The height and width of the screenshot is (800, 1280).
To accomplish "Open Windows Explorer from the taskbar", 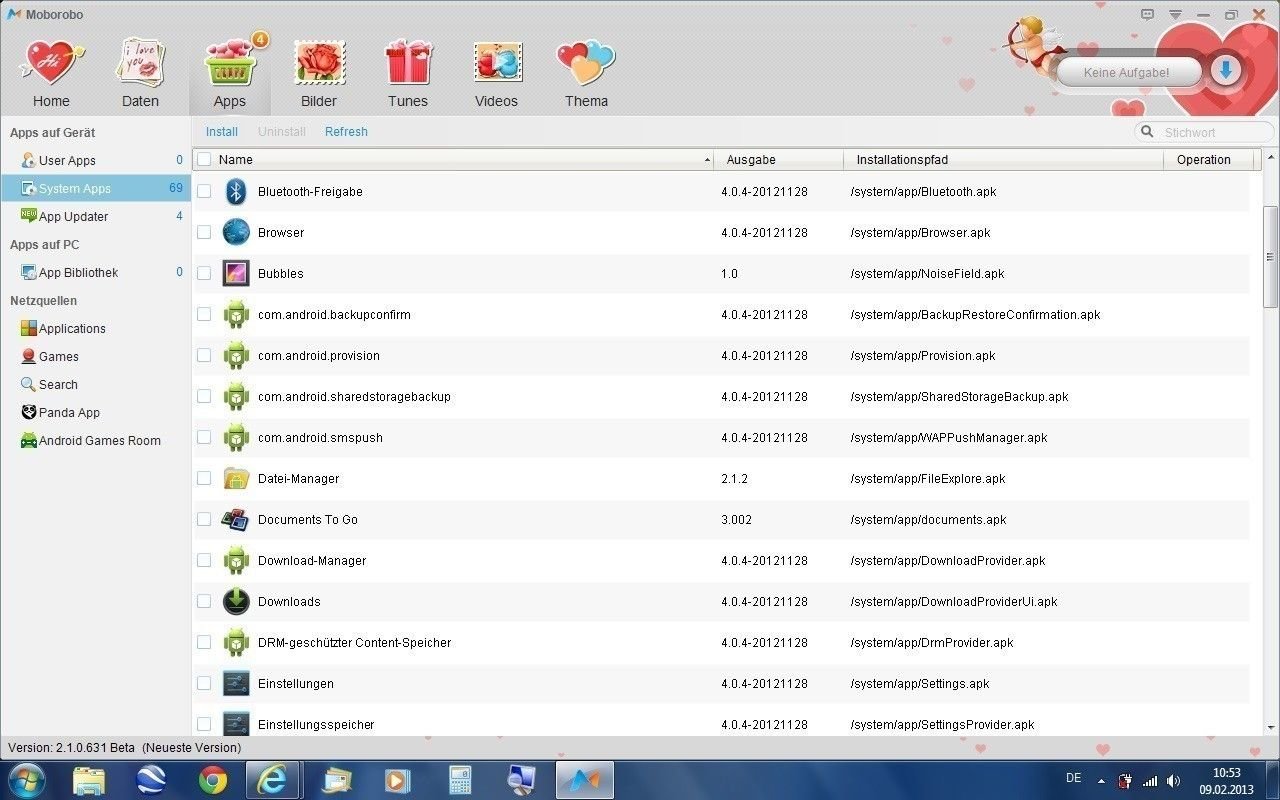I will (89, 779).
